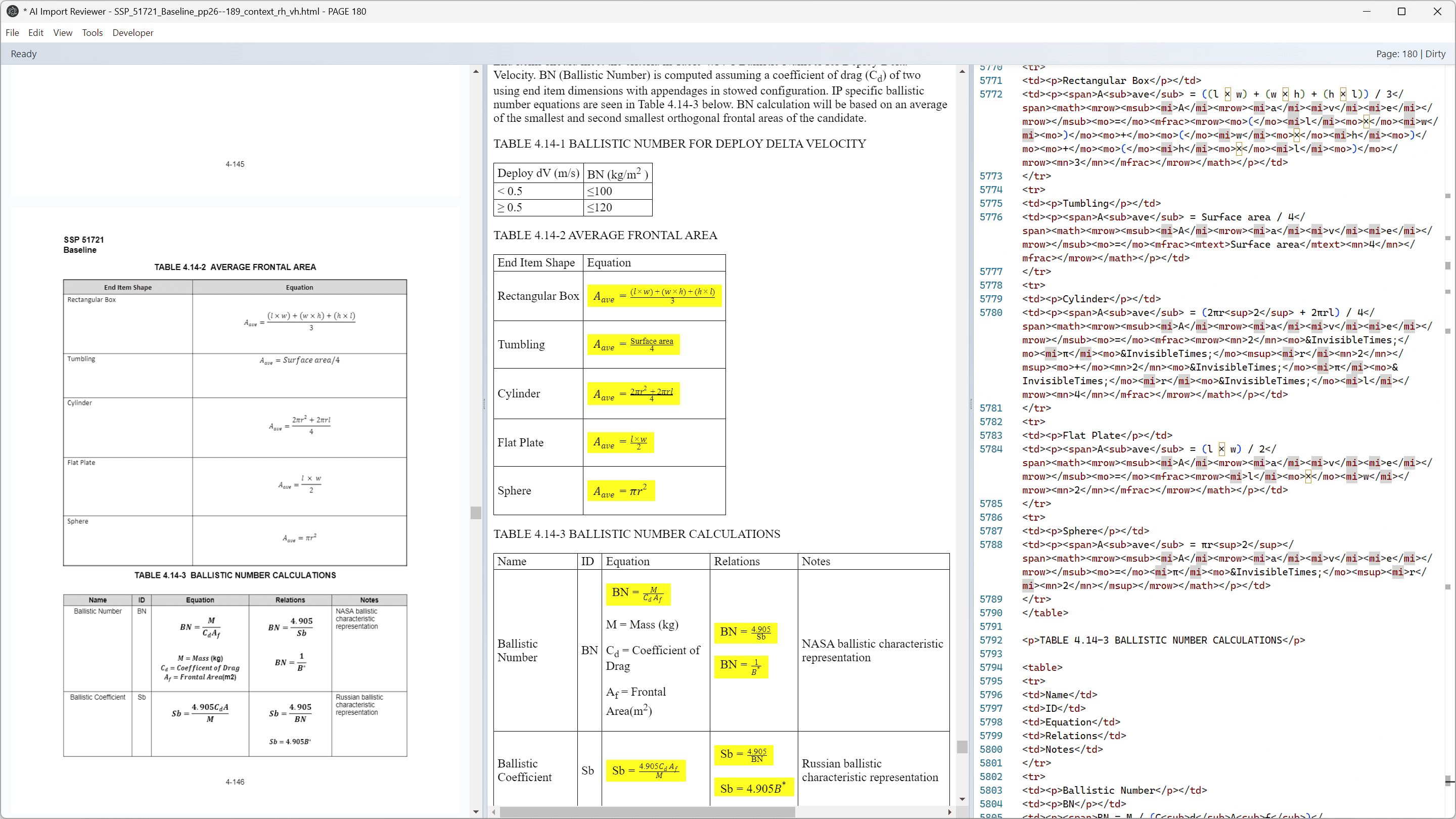Click the highlighted Sb = 4.905/BN relation
This screenshot has width=1456, height=819.
(744, 755)
